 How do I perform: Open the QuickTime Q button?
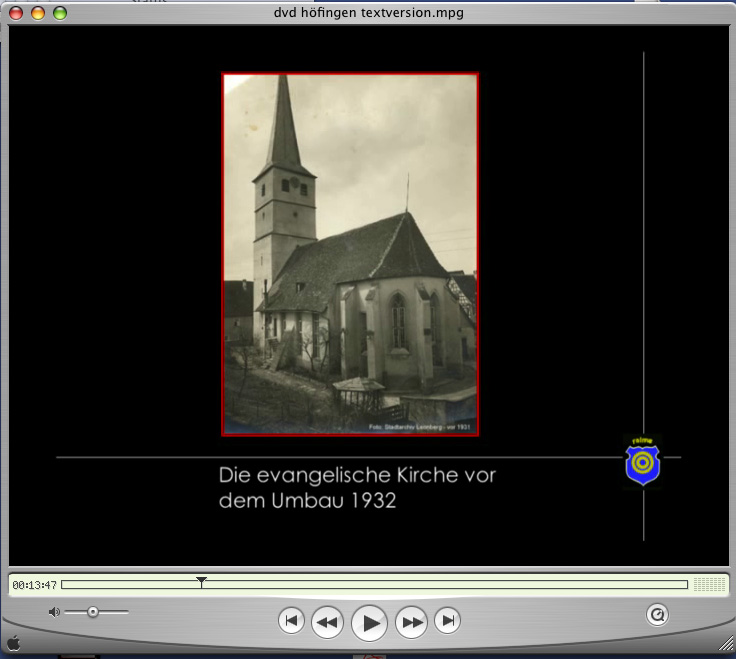pyautogui.click(x=657, y=615)
